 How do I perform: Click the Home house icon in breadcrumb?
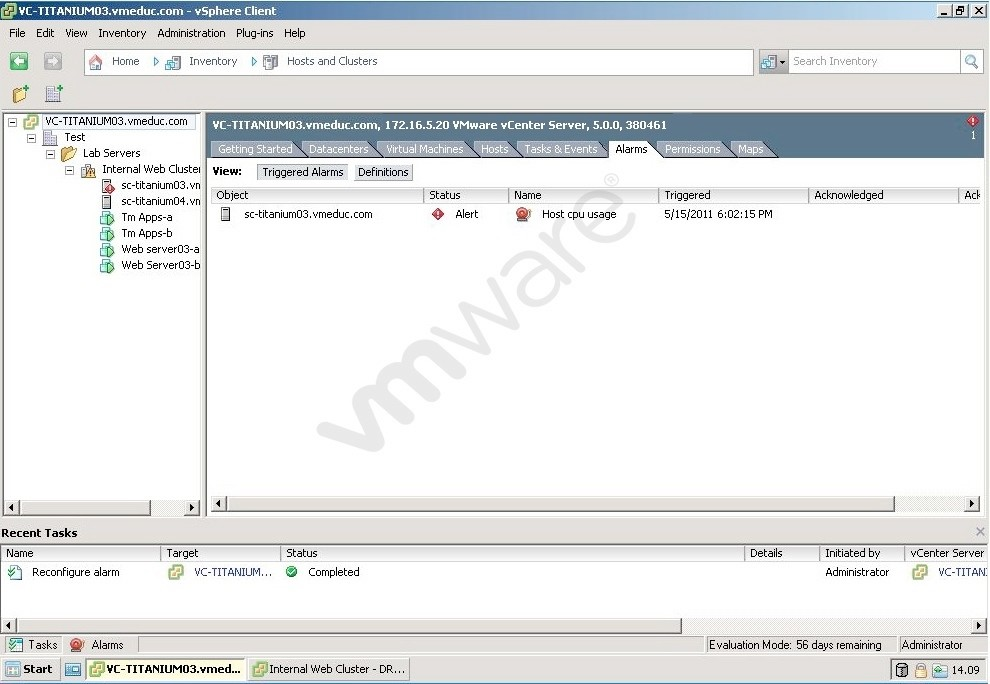point(95,62)
